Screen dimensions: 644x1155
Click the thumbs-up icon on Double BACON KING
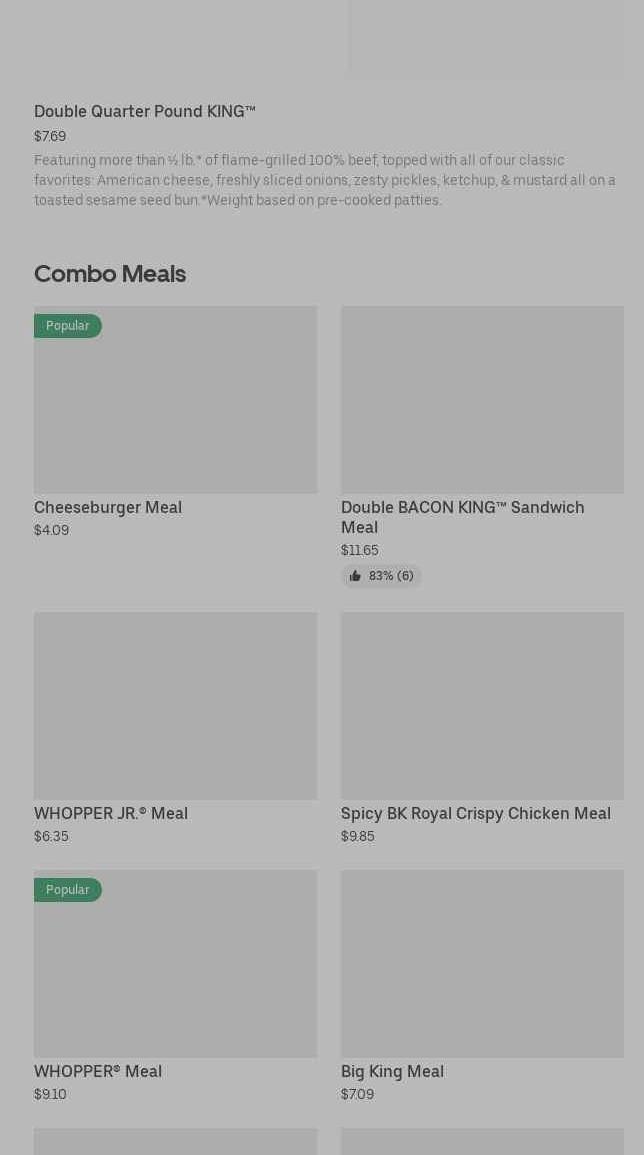point(355,576)
